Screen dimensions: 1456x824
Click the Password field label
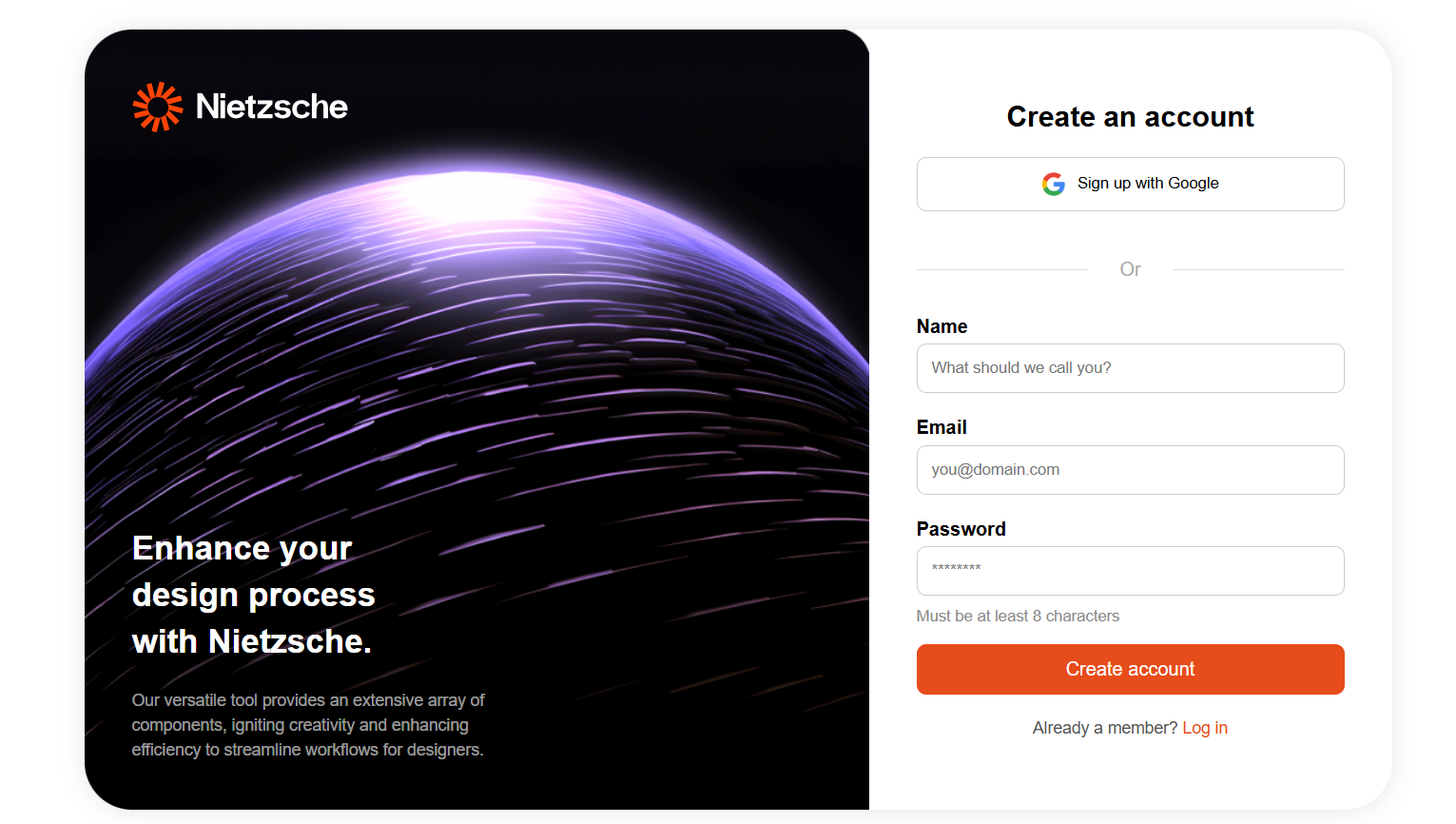point(961,529)
